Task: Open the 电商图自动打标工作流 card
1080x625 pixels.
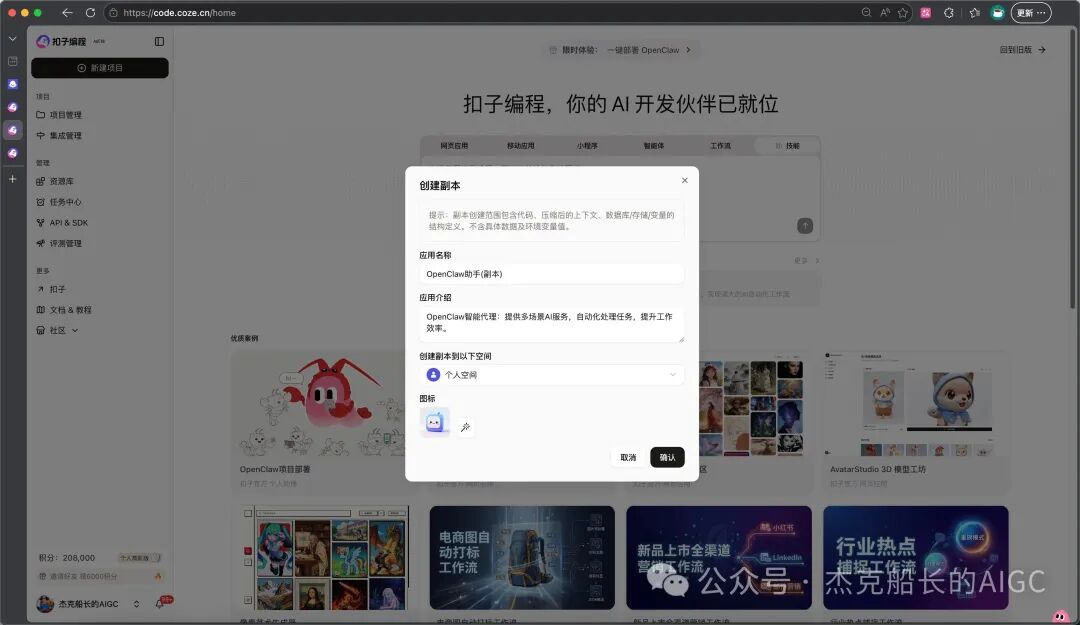Action: [x=522, y=565]
